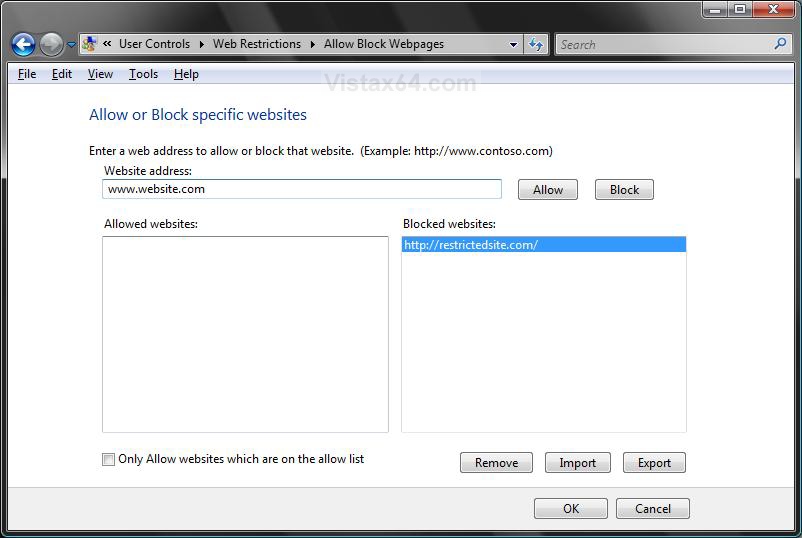The width and height of the screenshot is (802, 538).
Task: Click the magnifying glass search icon
Action: 780,44
